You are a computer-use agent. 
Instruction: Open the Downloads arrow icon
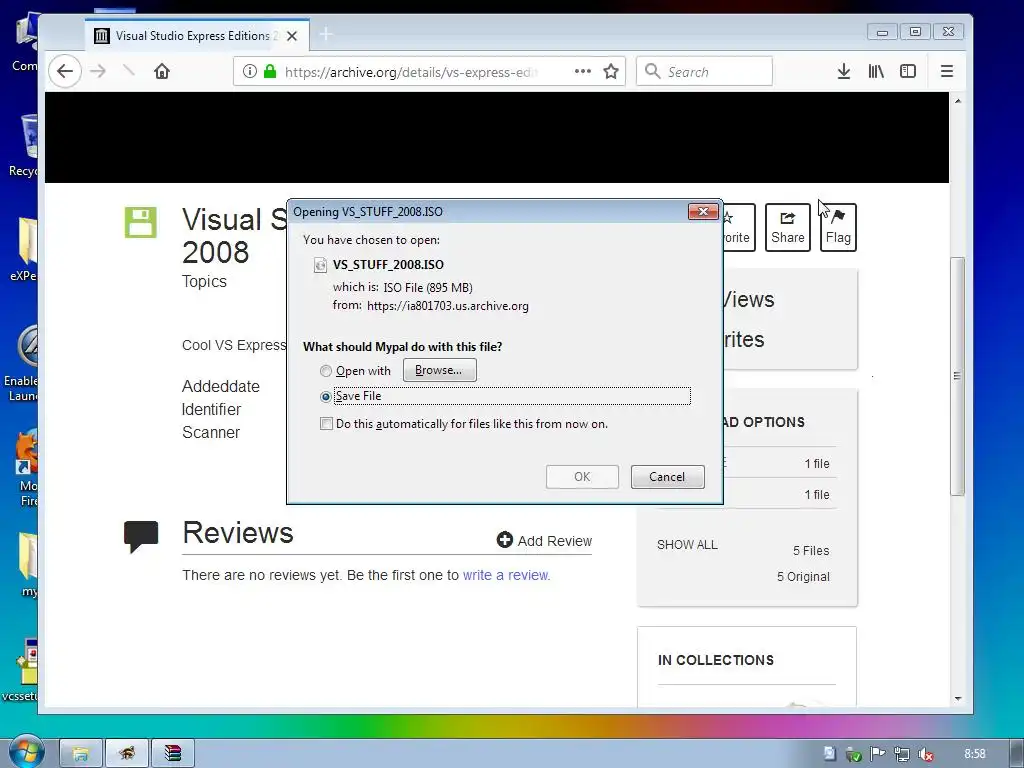(x=844, y=71)
